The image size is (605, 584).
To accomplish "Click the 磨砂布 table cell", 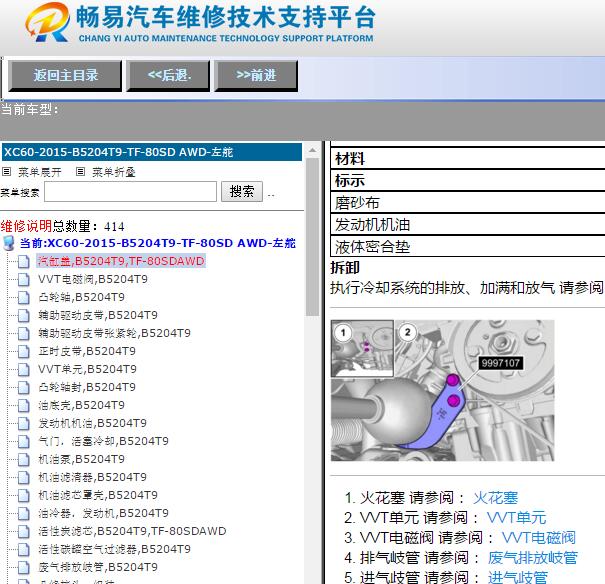I will 468,203.
